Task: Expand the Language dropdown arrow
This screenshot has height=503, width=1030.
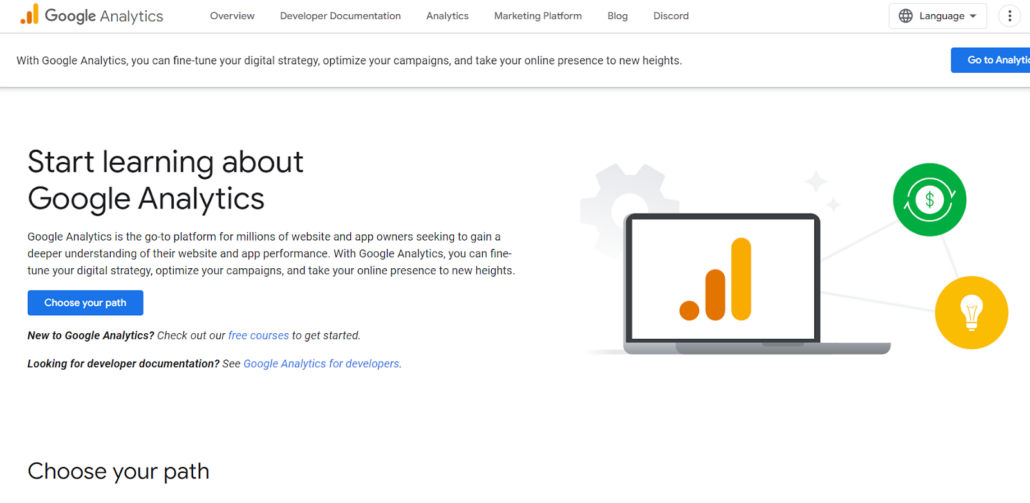Action: coord(973,16)
